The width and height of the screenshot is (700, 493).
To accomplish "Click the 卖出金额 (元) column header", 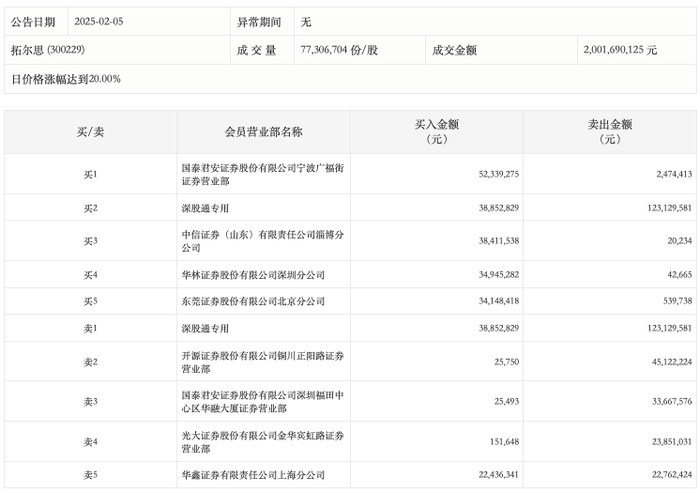I will click(x=609, y=132).
